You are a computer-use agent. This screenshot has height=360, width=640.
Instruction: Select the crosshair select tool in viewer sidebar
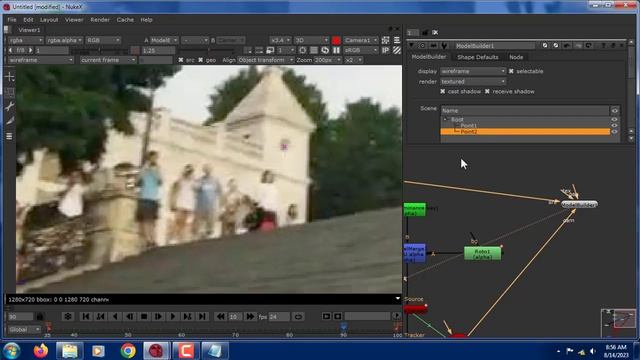click(x=10, y=77)
